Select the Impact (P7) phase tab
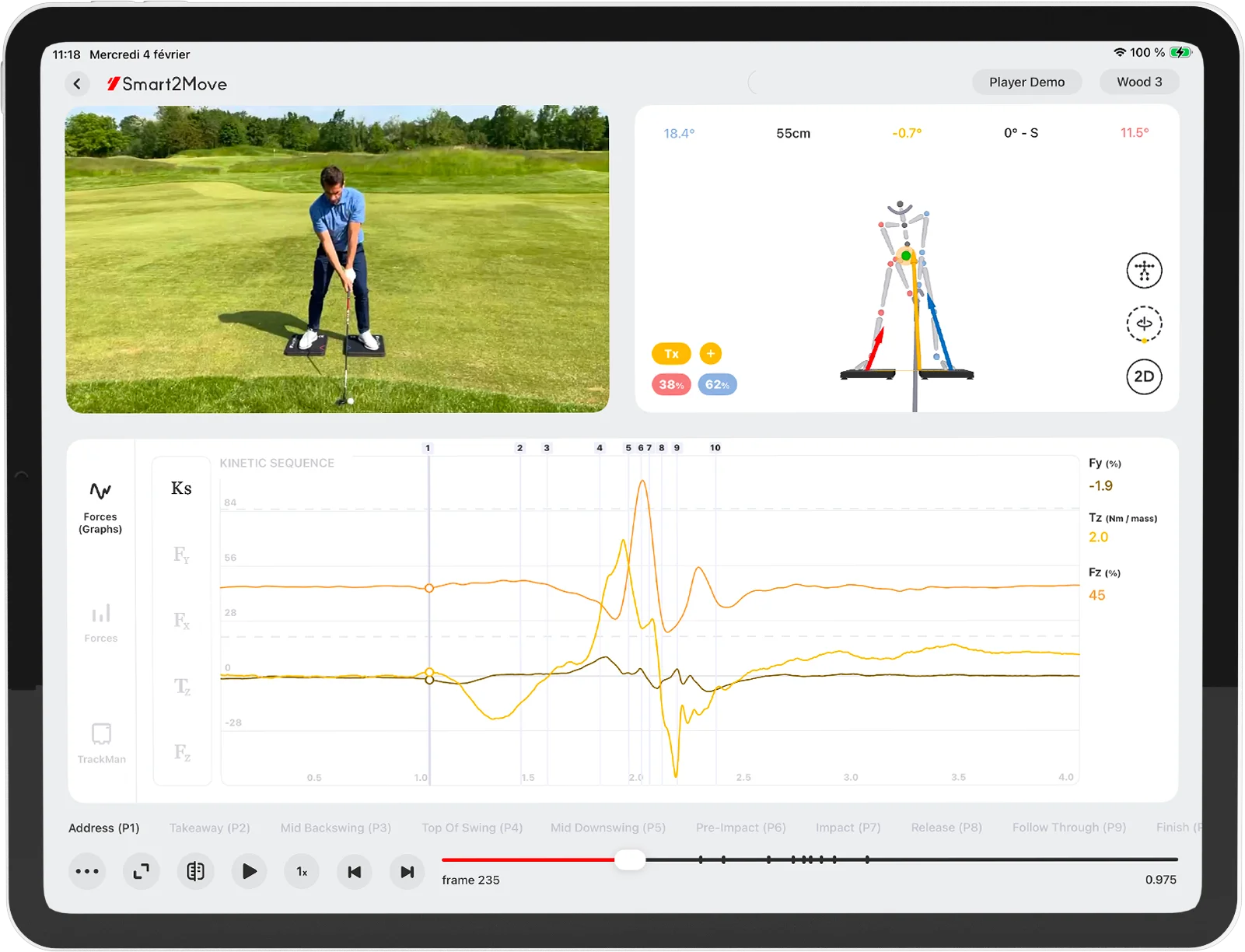This screenshot has width=1245, height=952. [848, 828]
